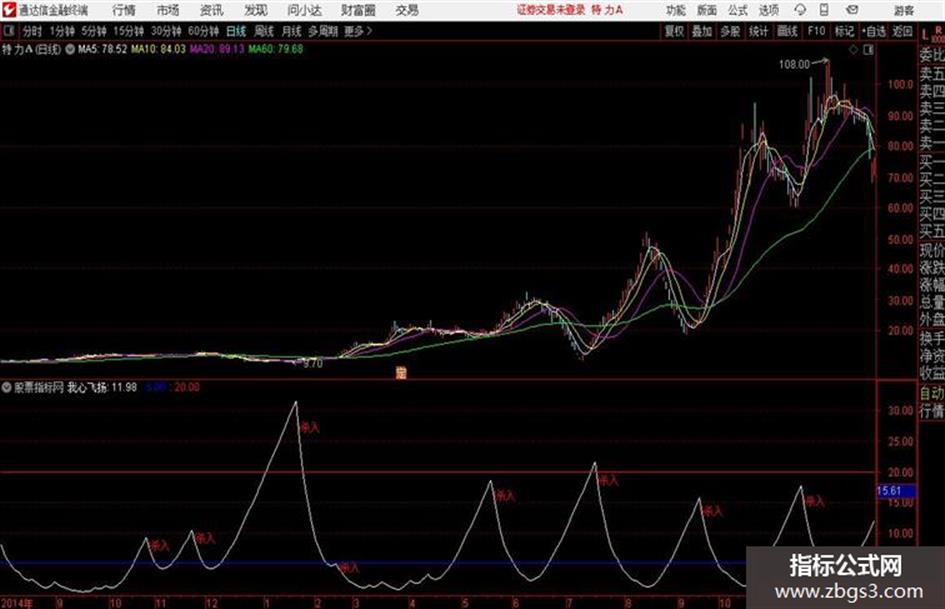The height and width of the screenshot is (609, 945).
Task: Open the 公式 menu
Action: pos(738,10)
